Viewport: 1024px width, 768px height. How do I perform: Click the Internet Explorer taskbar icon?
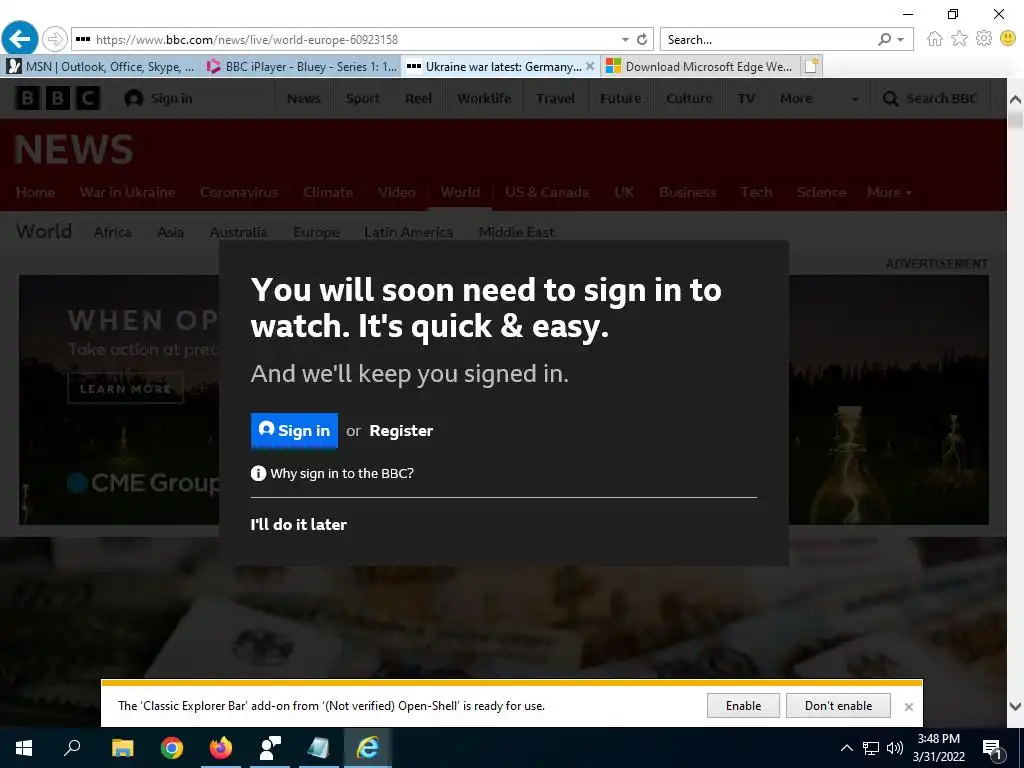tap(368, 748)
